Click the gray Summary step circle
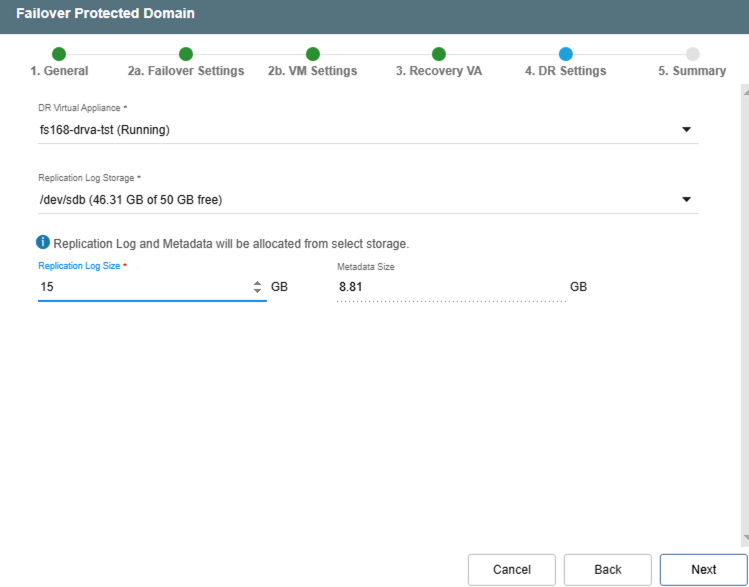The image size is (749, 587). 692,54
